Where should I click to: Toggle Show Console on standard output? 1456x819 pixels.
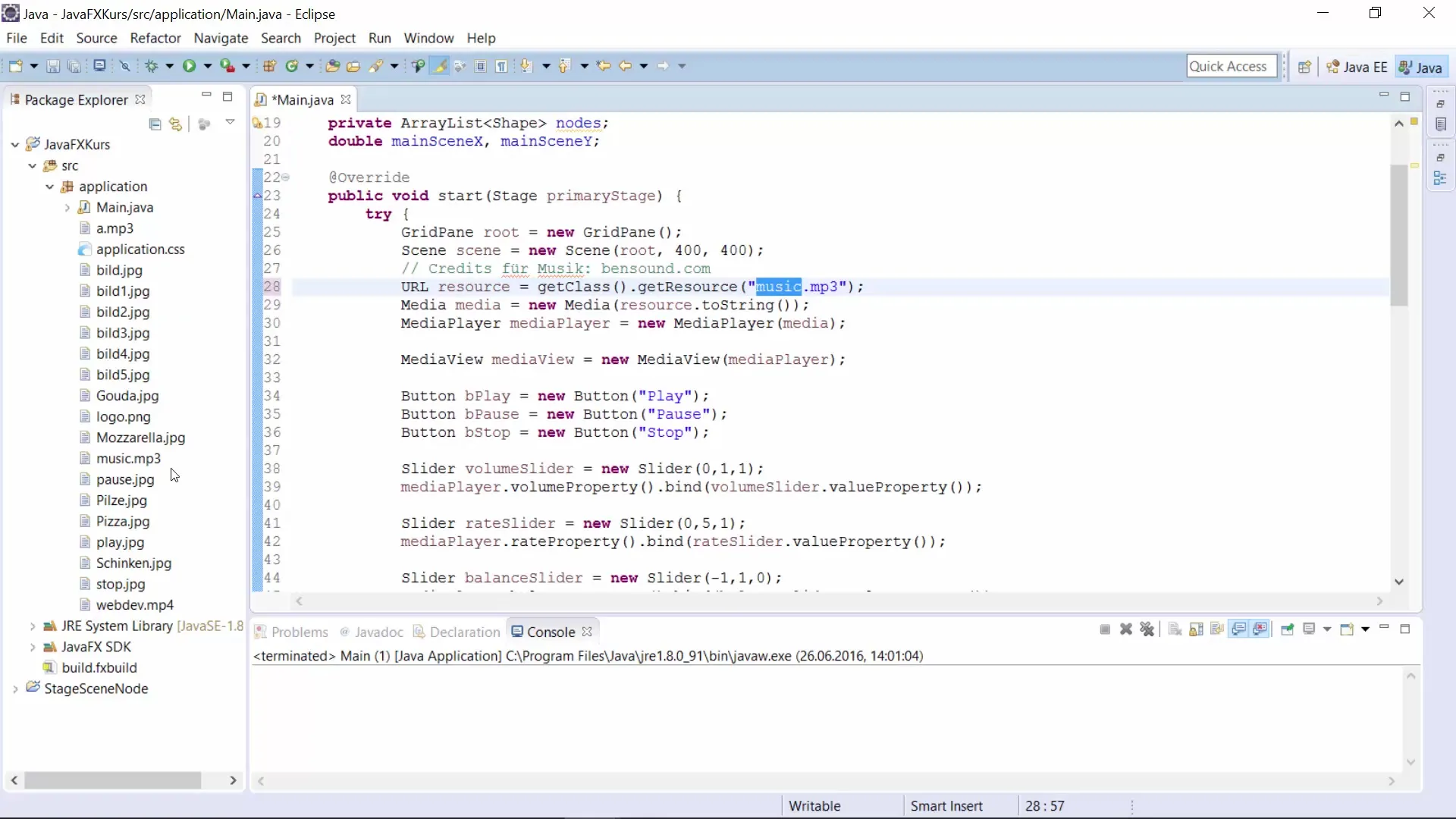(x=1239, y=629)
